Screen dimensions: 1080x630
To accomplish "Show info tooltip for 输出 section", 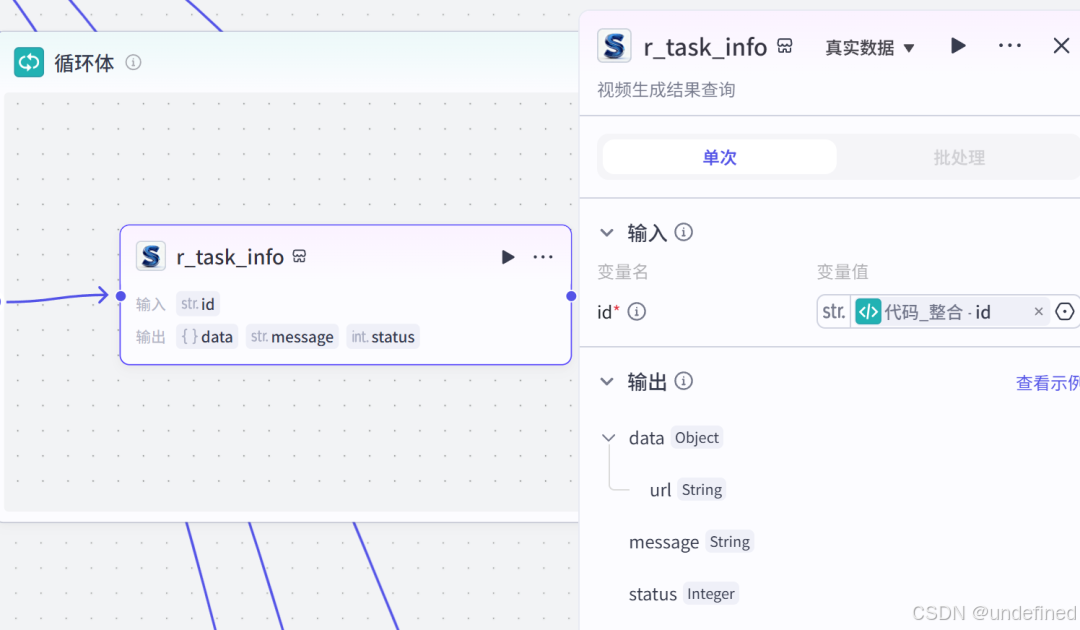I will [x=683, y=381].
